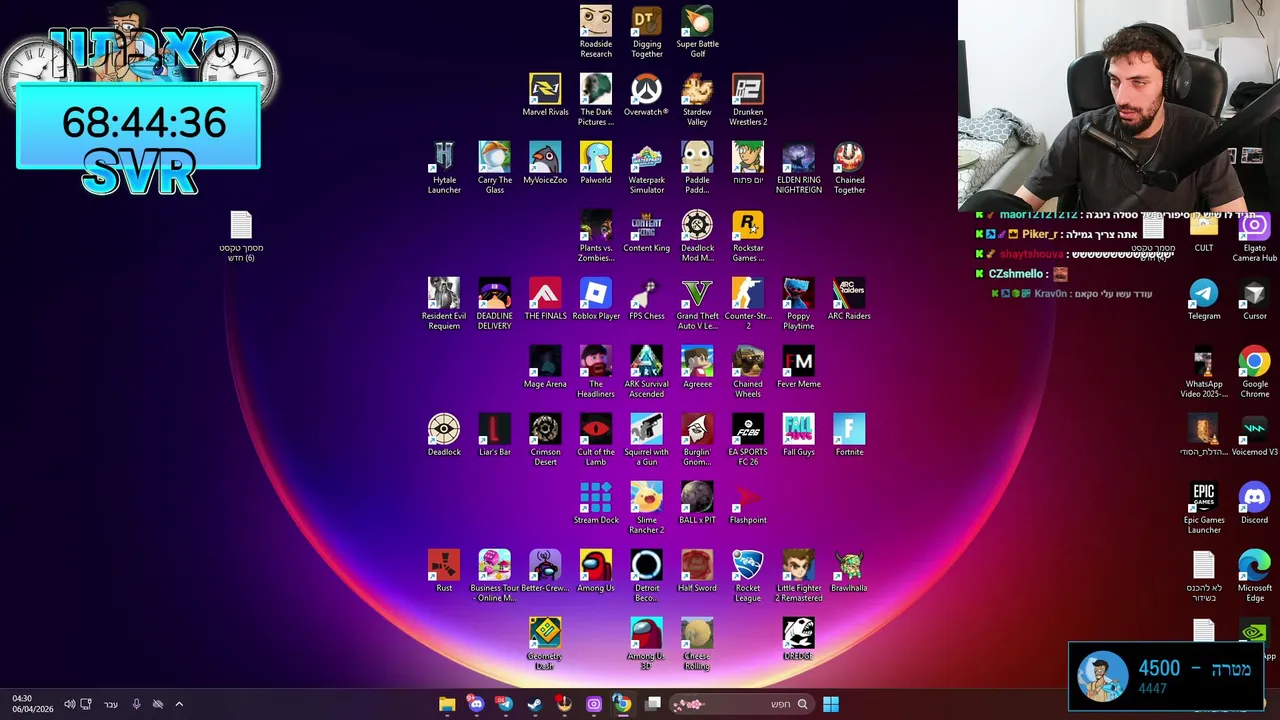1280x720 pixels.
Task: Launch Rust from the desktop
Action: tap(444, 571)
